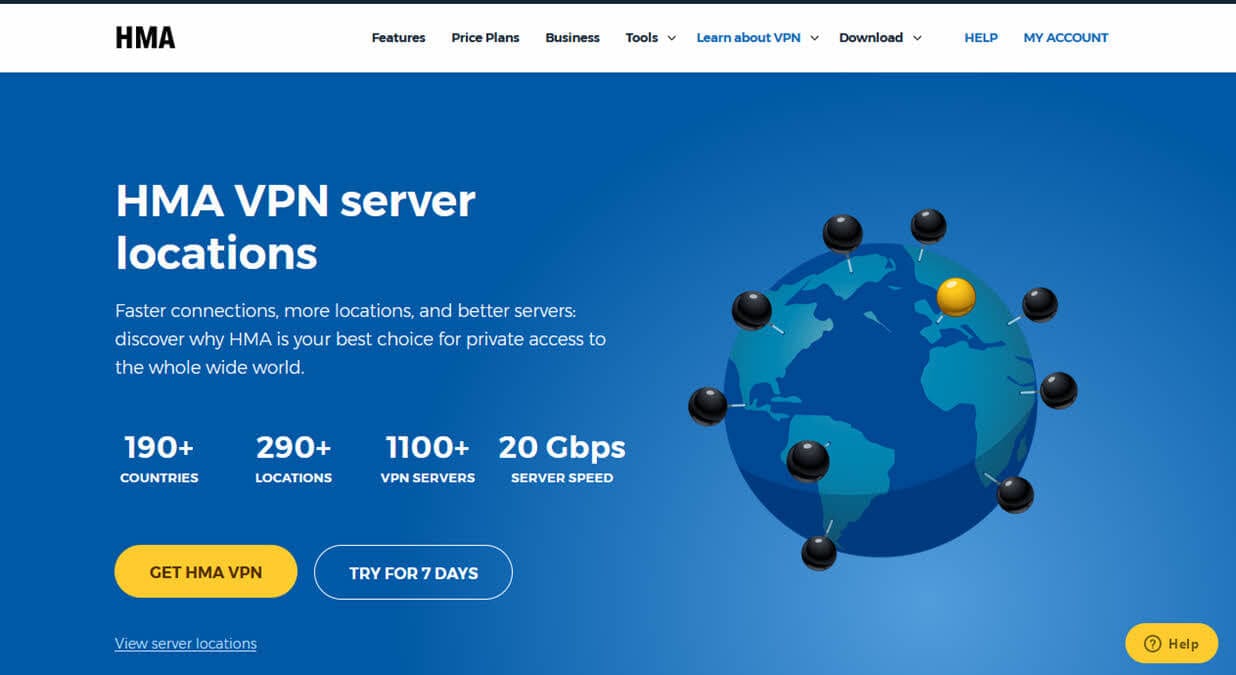Open the Features page
The width and height of the screenshot is (1236, 675).
click(x=398, y=38)
